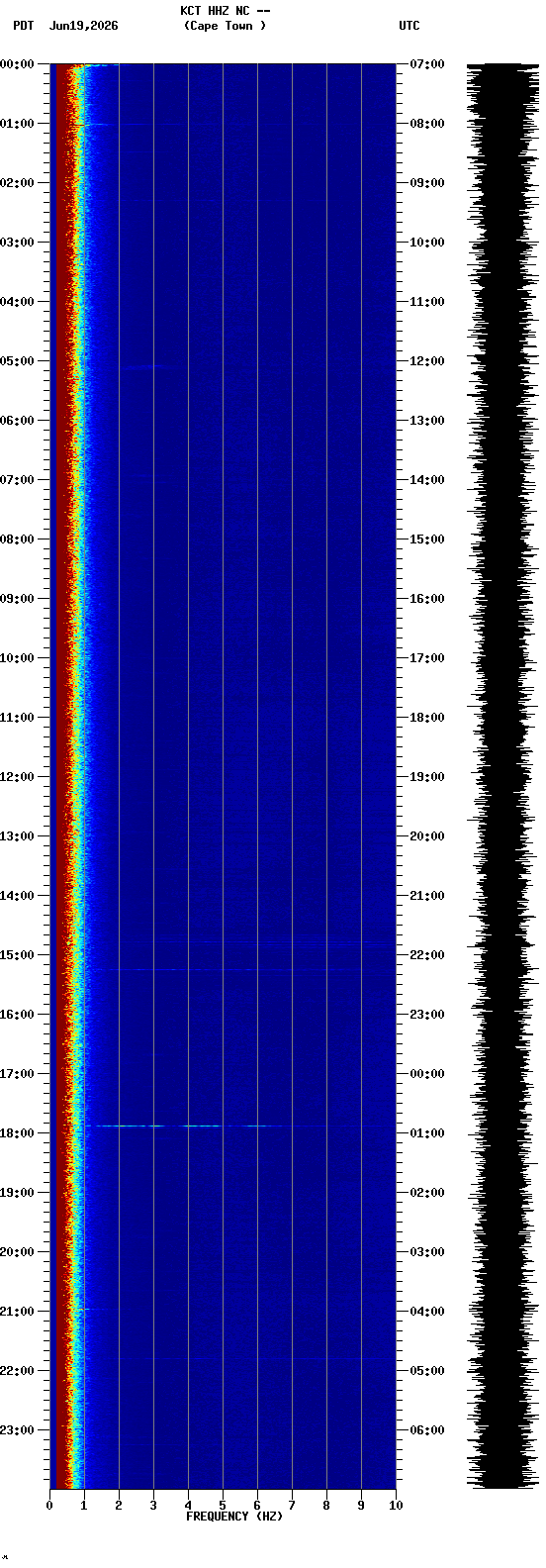Click the PDT time label '22:00'
The width and height of the screenshot is (546, 1568).
coord(17,1371)
